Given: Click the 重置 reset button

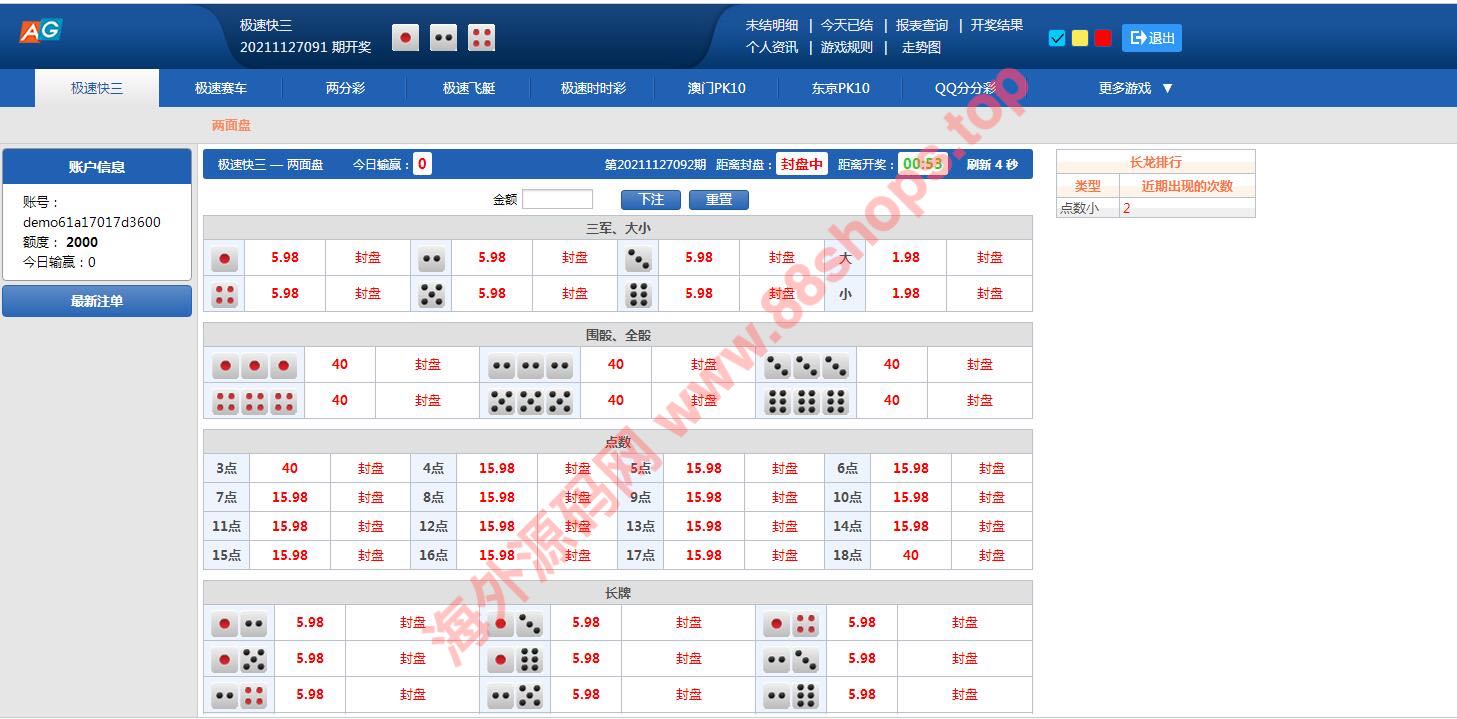Looking at the screenshot, I should tap(718, 199).
